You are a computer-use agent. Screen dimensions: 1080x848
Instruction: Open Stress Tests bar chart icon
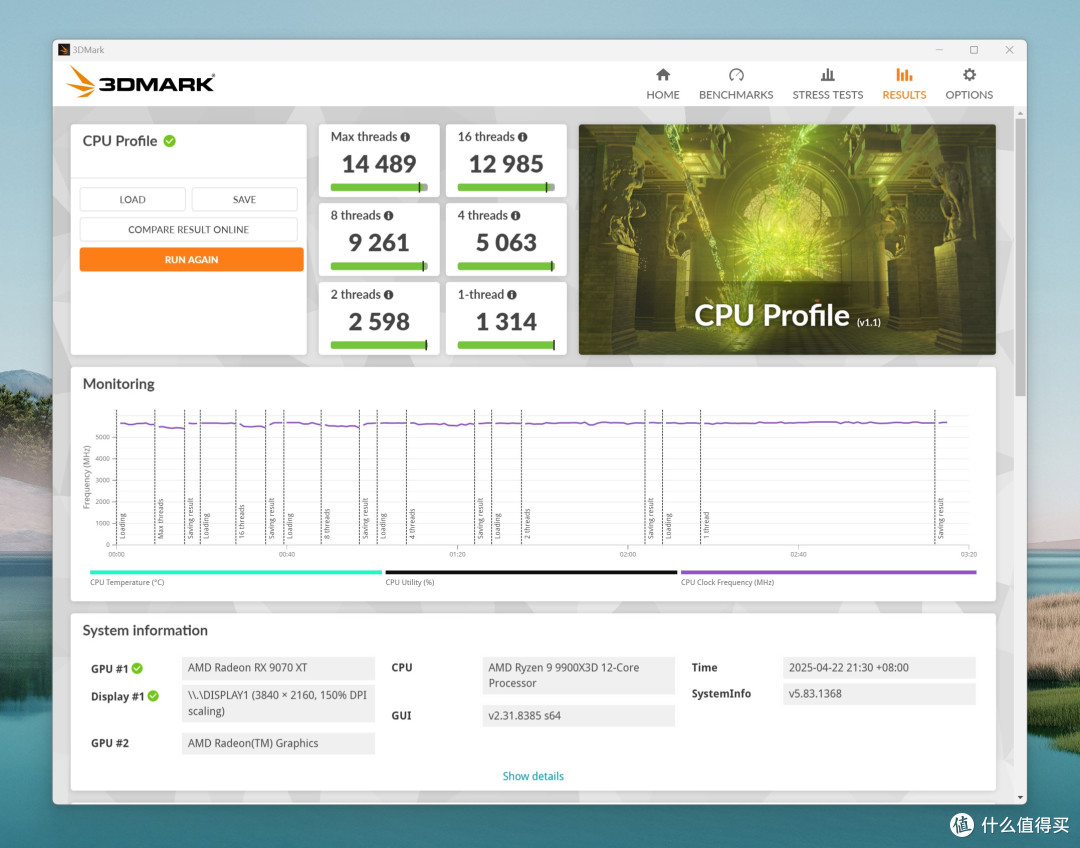[x=827, y=74]
